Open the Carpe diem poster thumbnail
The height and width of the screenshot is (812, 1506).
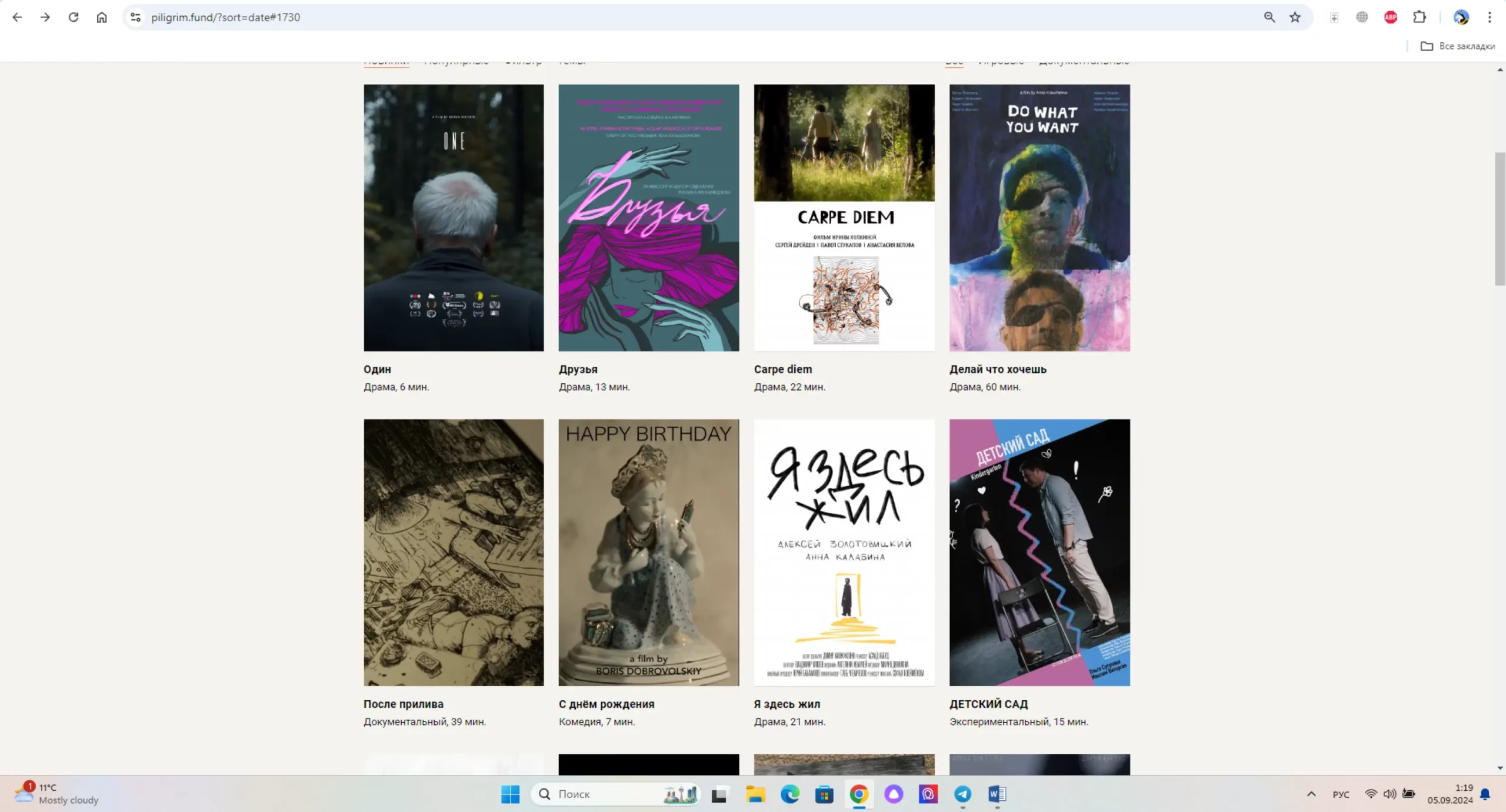(x=844, y=218)
